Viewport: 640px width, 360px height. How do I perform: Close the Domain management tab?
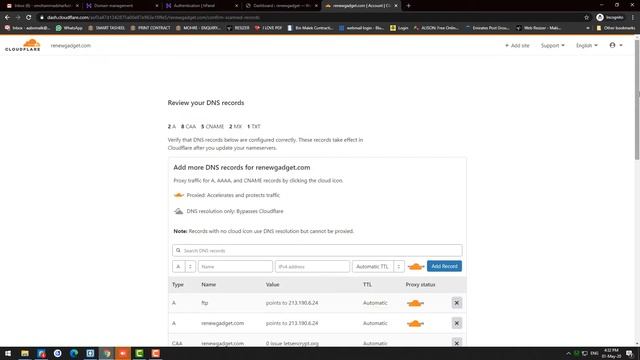[157, 6]
